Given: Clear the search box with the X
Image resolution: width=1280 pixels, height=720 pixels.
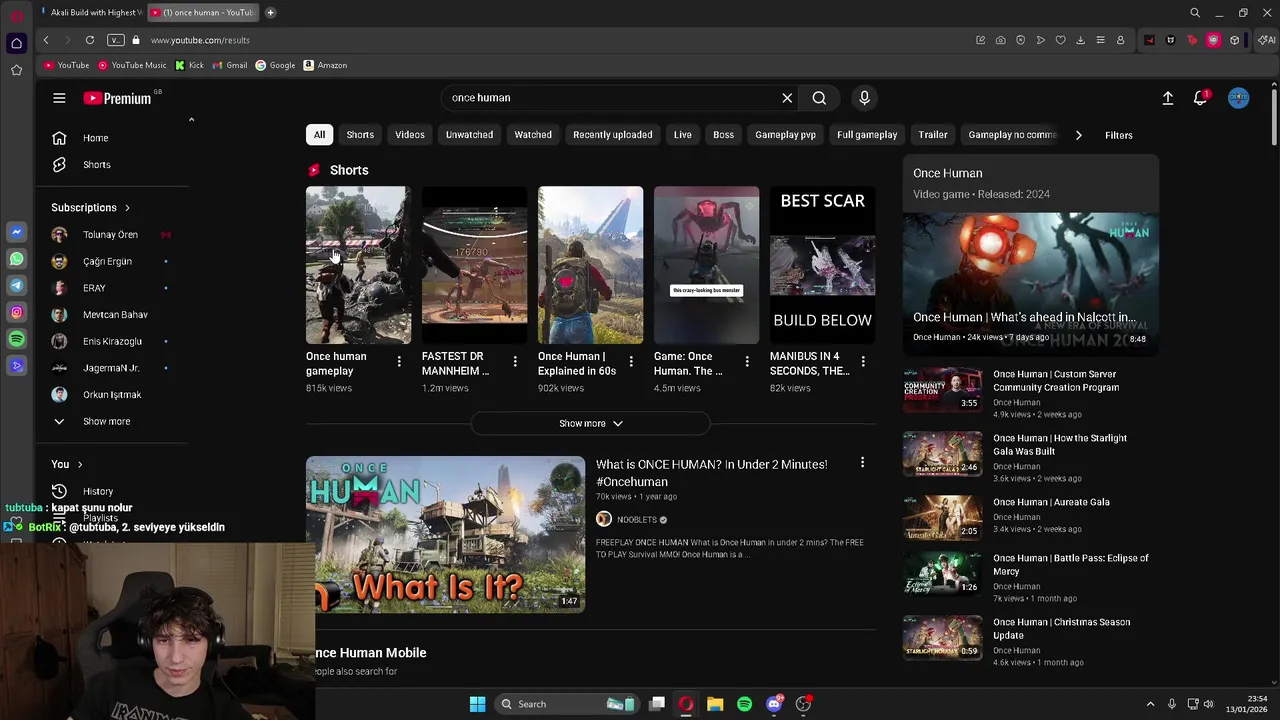Looking at the screenshot, I should pos(787,98).
